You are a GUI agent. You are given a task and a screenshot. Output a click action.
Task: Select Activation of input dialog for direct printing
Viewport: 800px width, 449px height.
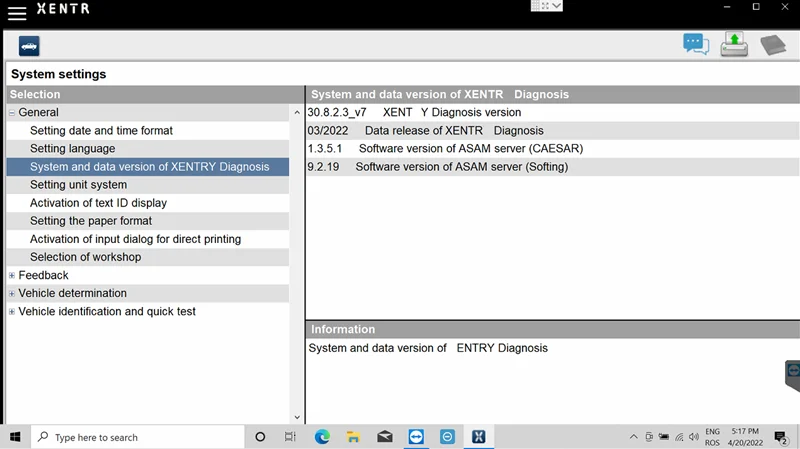(147, 239)
